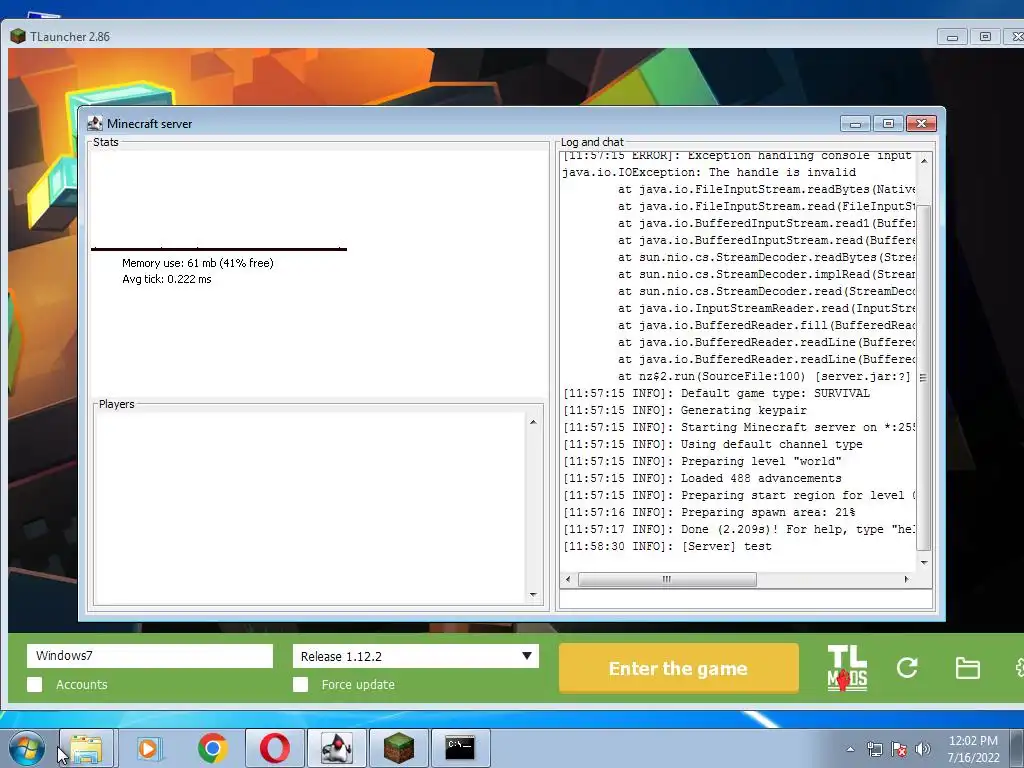Focus the Windows7 username field
Image resolution: width=1024 pixels, height=768 pixels.
[150, 656]
